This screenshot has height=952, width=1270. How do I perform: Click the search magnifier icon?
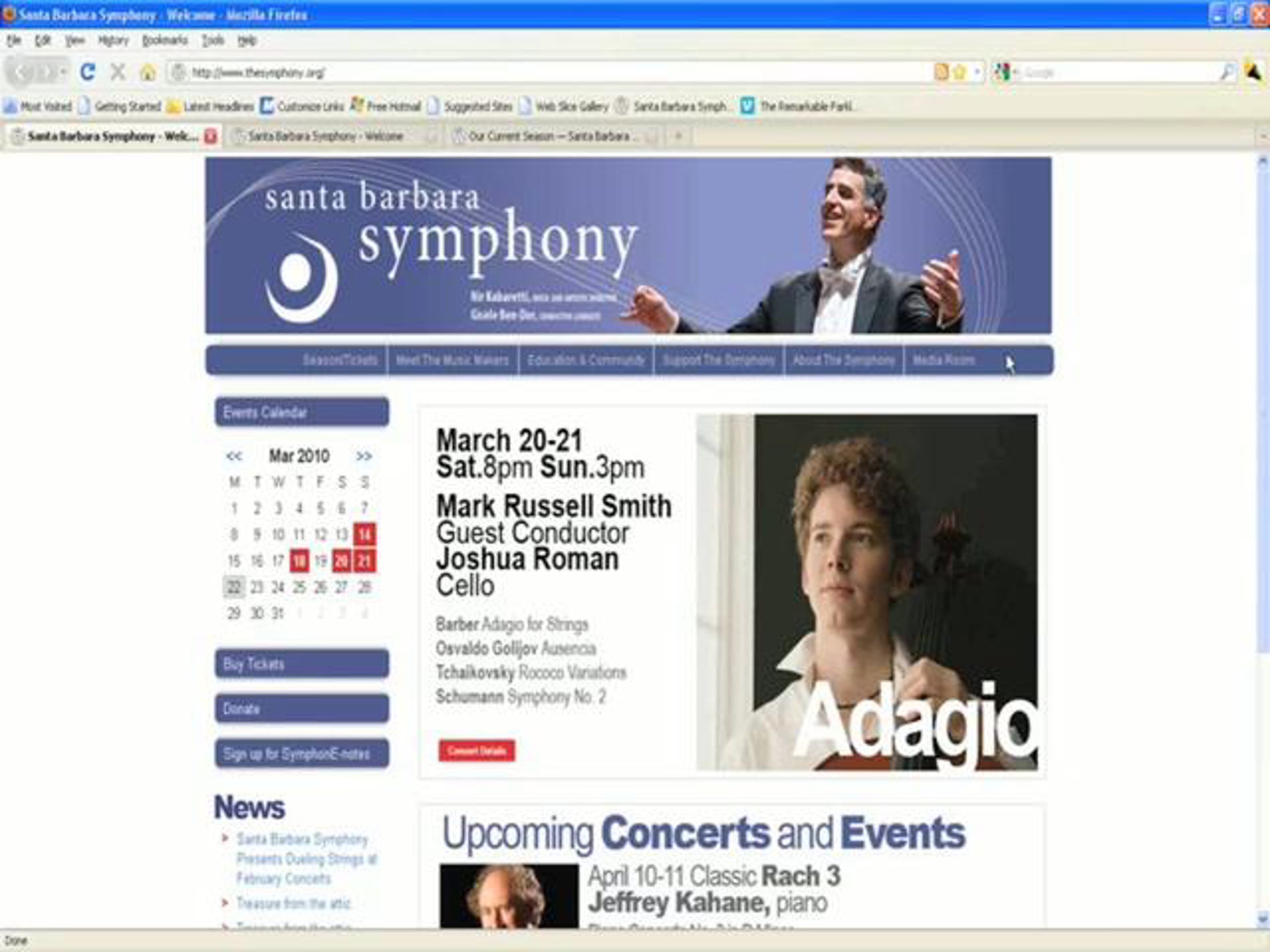1227,72
